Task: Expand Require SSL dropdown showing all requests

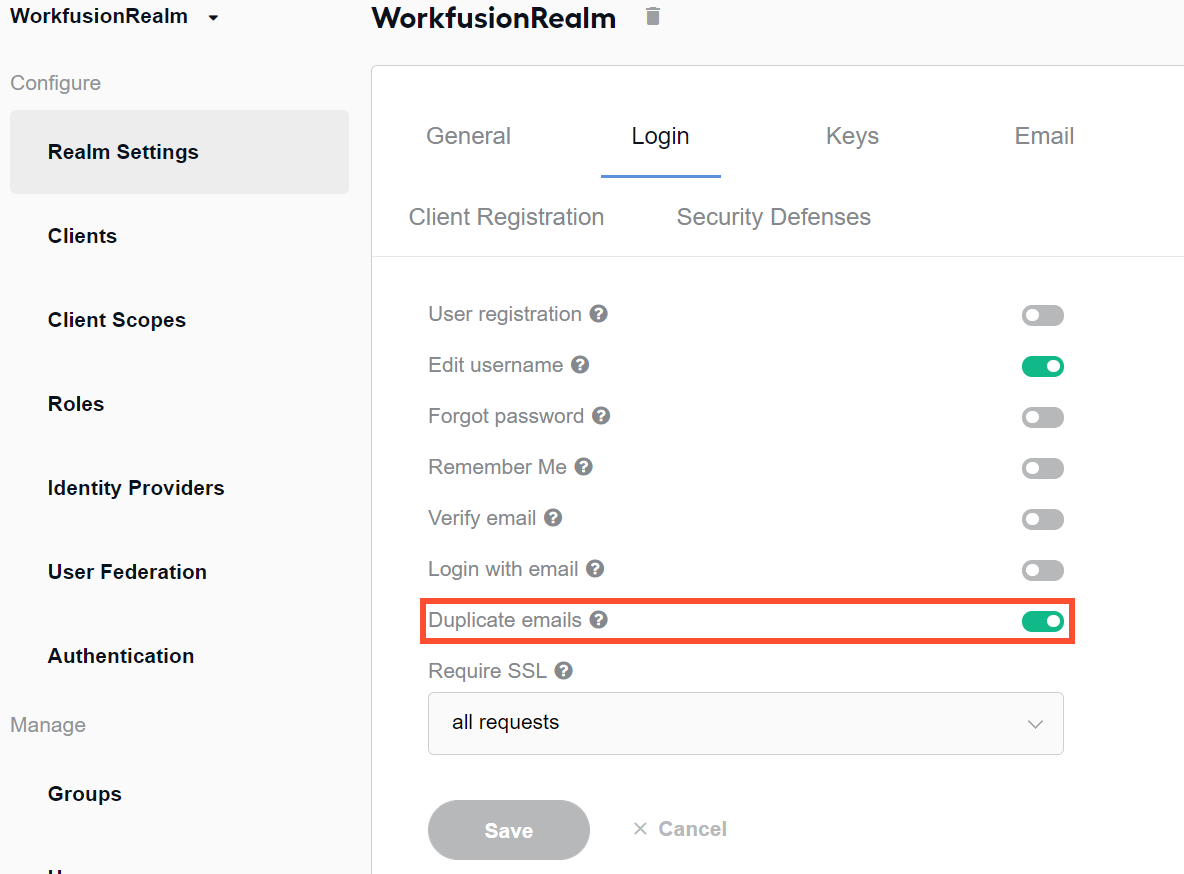Action: [746, 723]
